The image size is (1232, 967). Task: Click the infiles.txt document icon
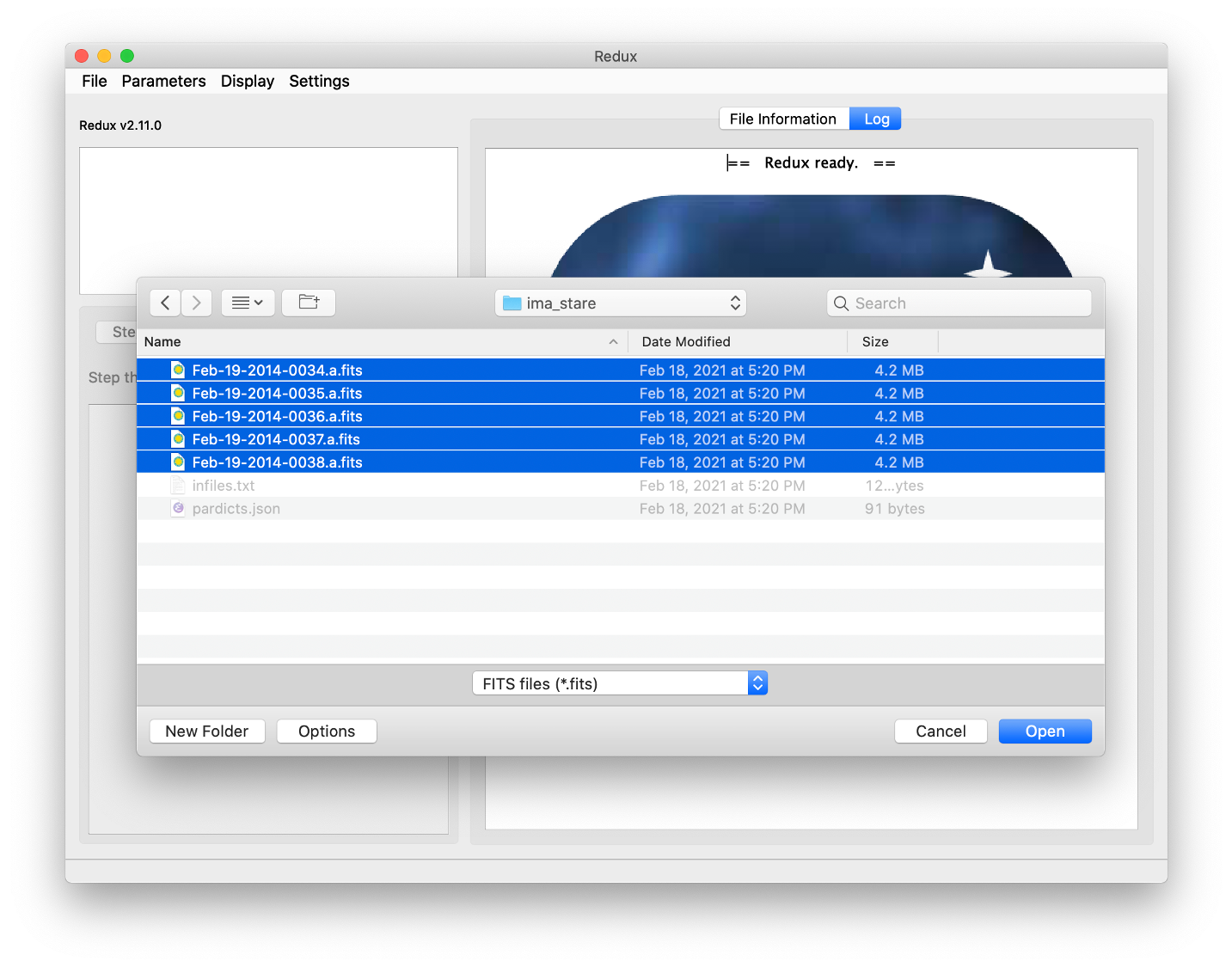(x=178, y=485)
